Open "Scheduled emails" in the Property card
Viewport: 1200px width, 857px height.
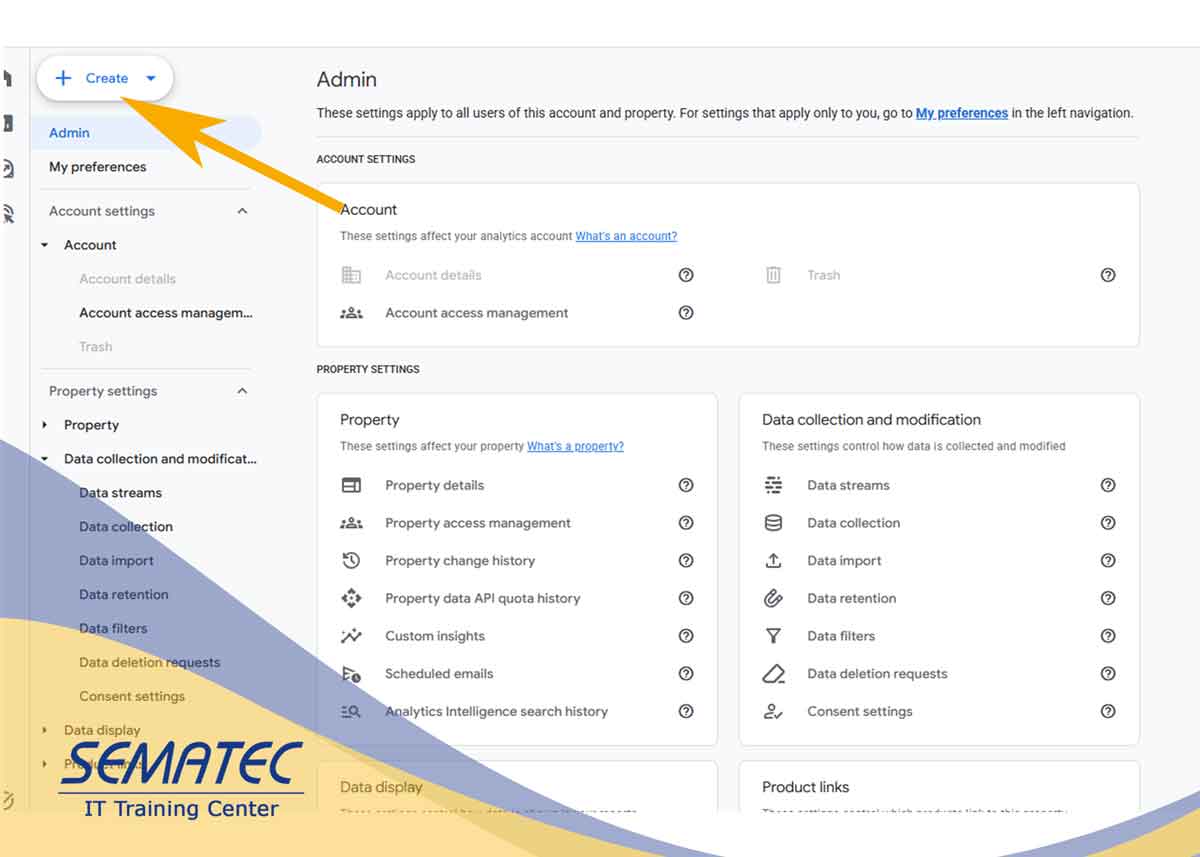point(439,674)
